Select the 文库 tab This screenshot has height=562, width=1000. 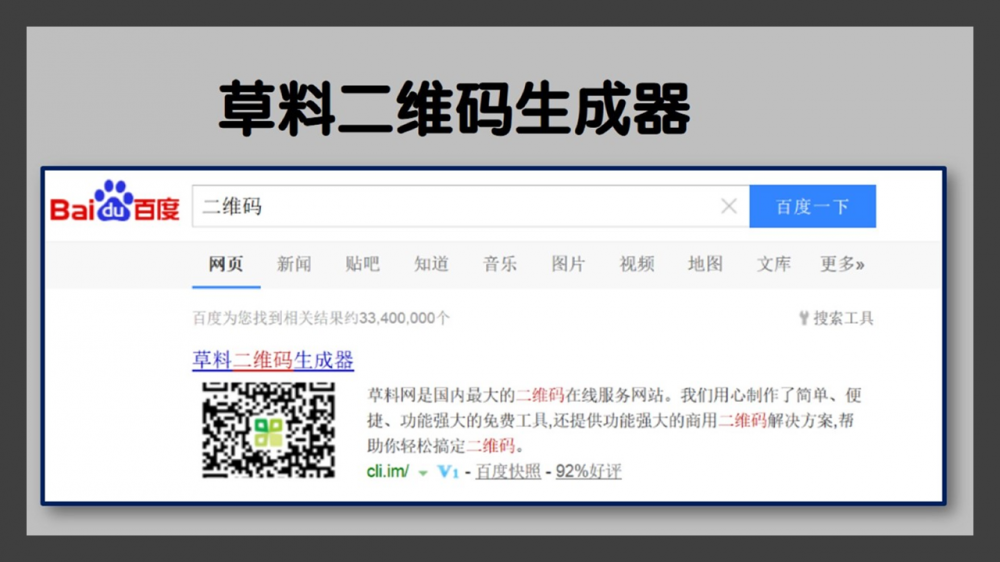(774, 264)
